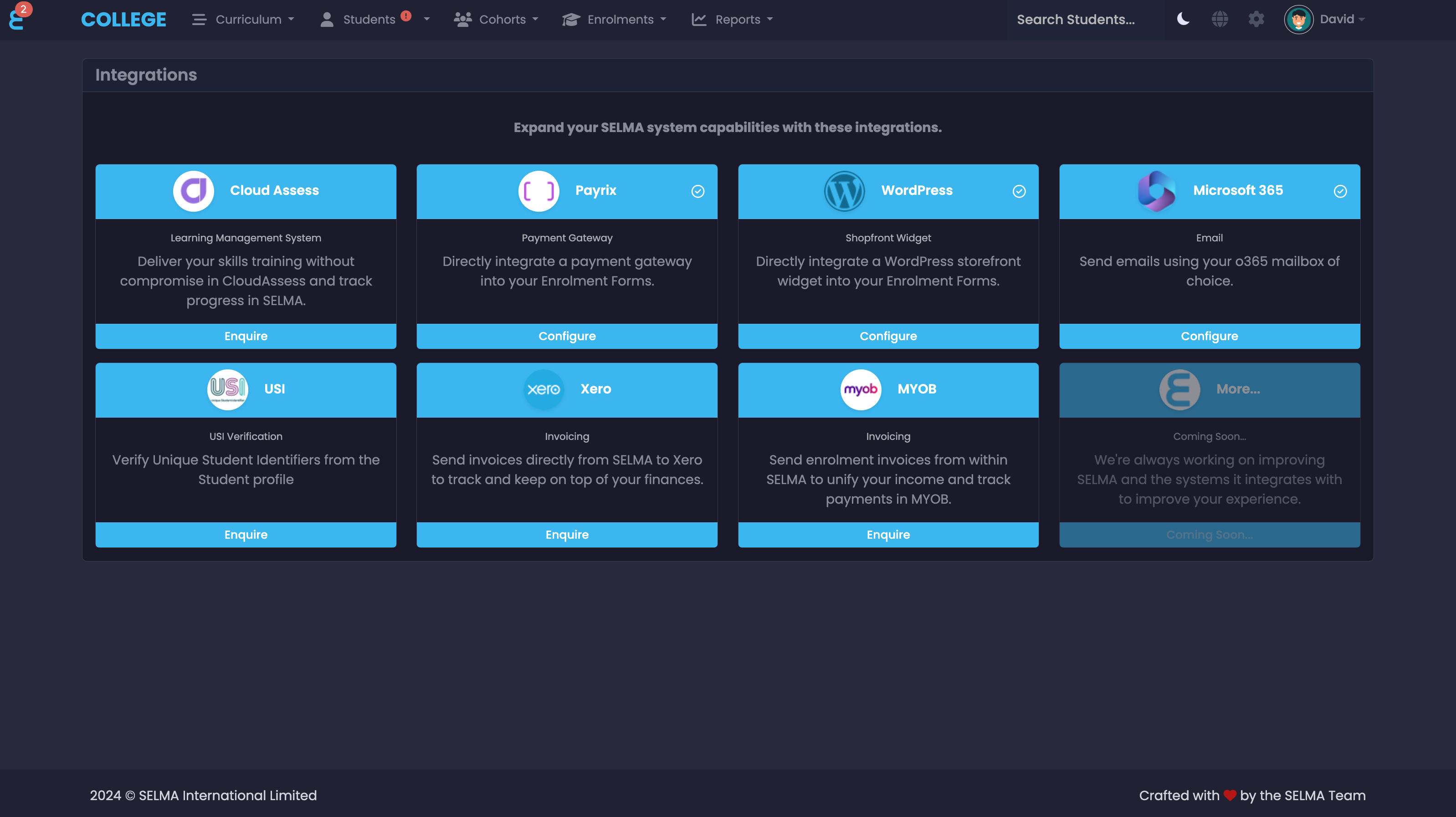Screen dimensions: 1456x817
Task: Click the globe language icon
Action: click(1220, 19)
